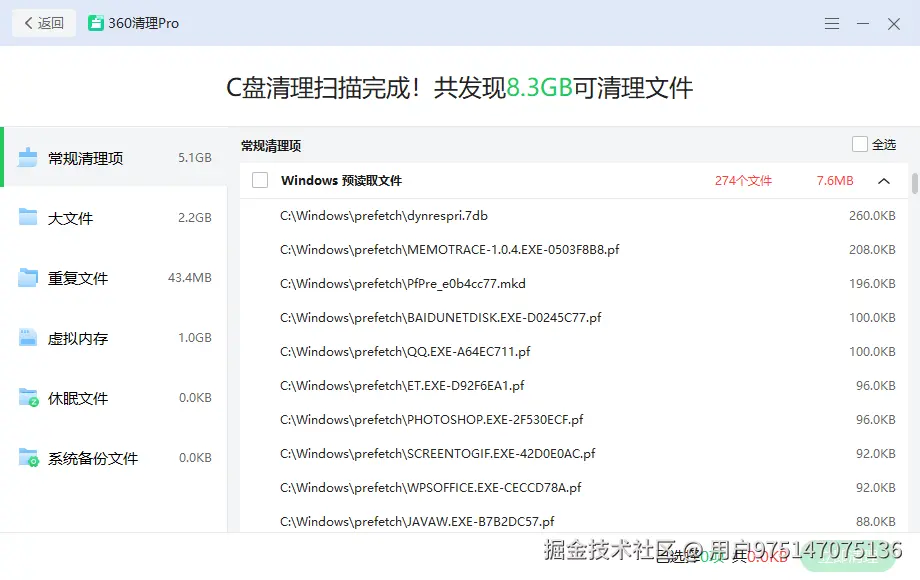Open the hamburger menu icon in title bar

[831, 23]
